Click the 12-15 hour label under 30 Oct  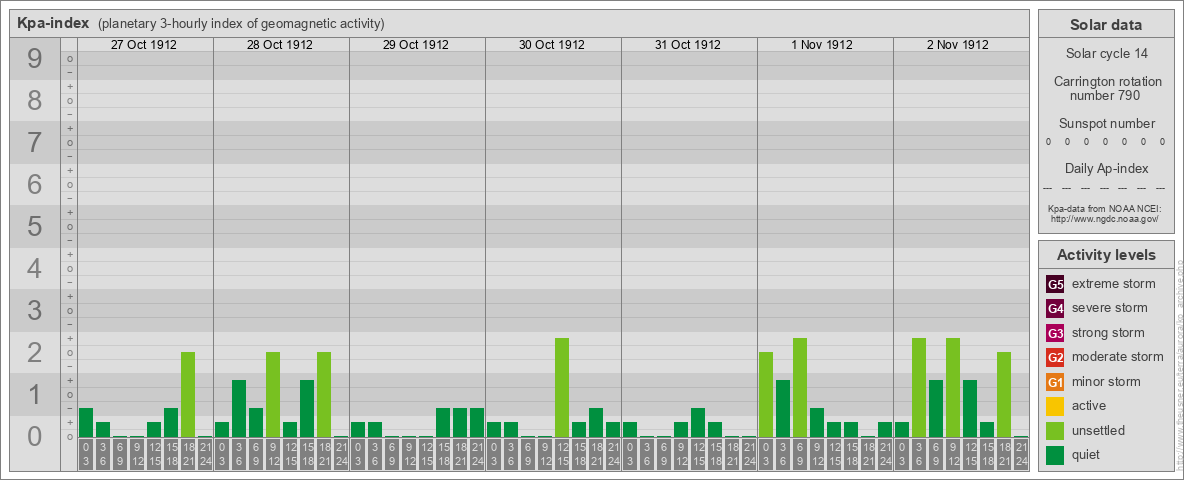click(x=562, y=455)
